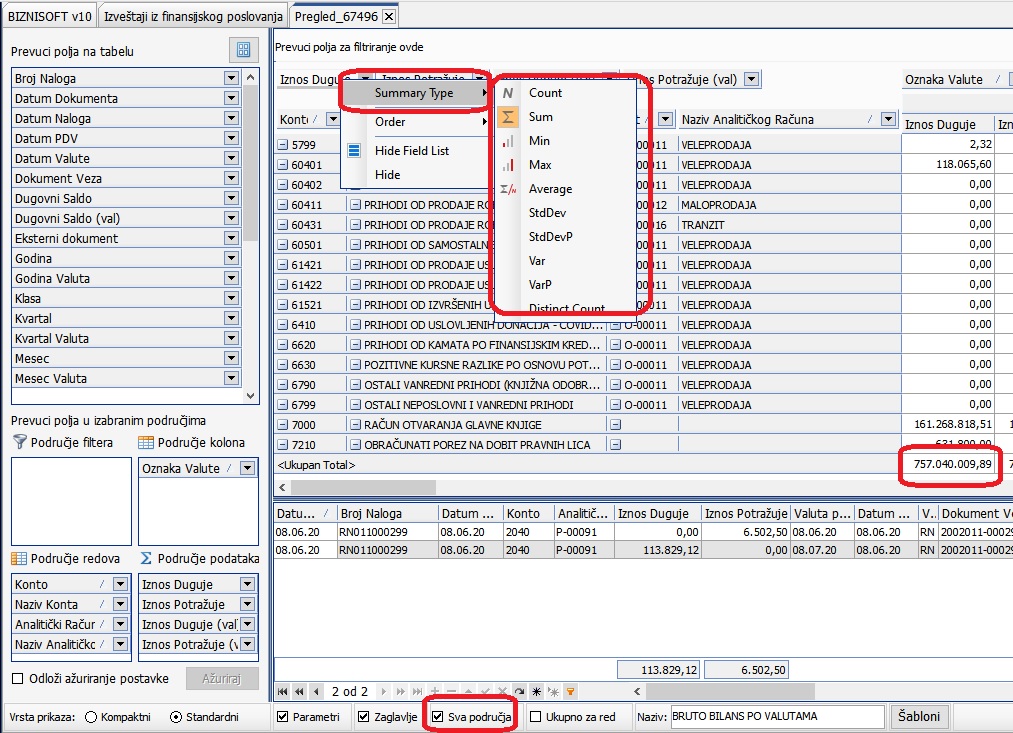The height and width of the screenshot is (733, 1013).
Task: Open Konto dropdown in row area
Action: [120, 584]
